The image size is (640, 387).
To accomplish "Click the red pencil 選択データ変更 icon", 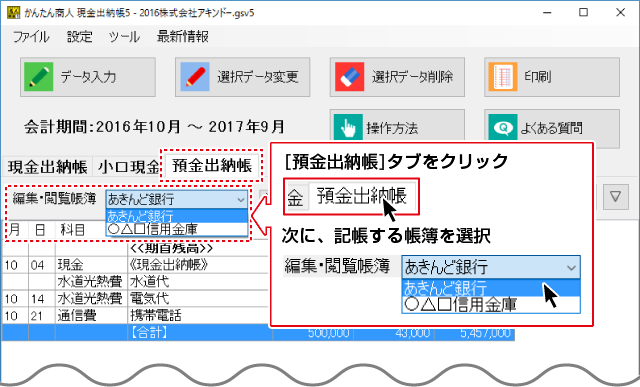I will (x=195, y=77).
